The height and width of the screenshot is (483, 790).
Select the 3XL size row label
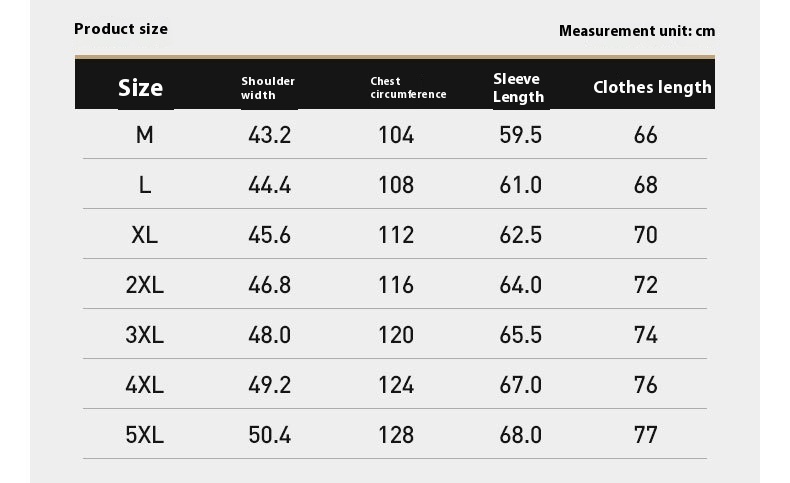145,335
